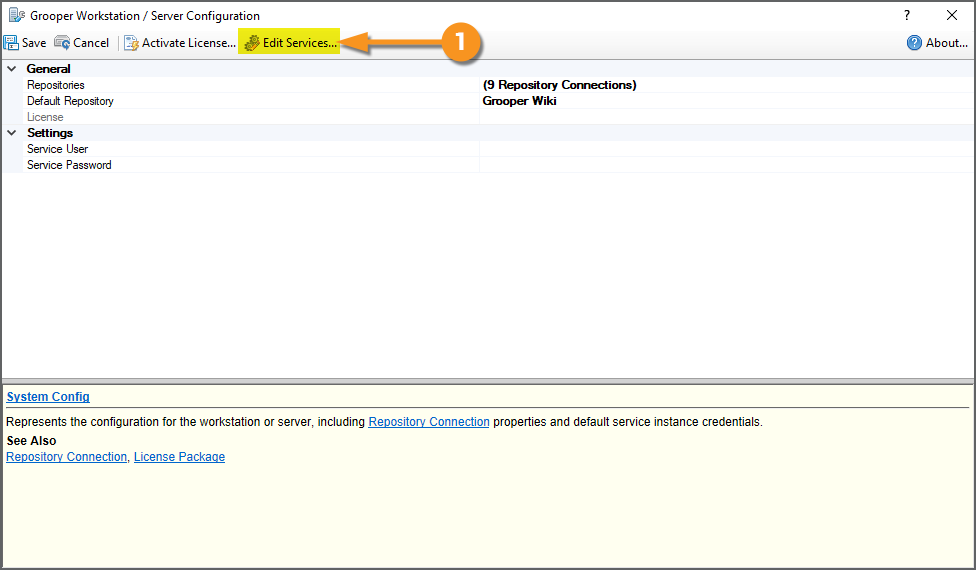This screenshot has width=976, height=570.
Task: Follow the Repository Connection link in description
Action: point(429,422)
